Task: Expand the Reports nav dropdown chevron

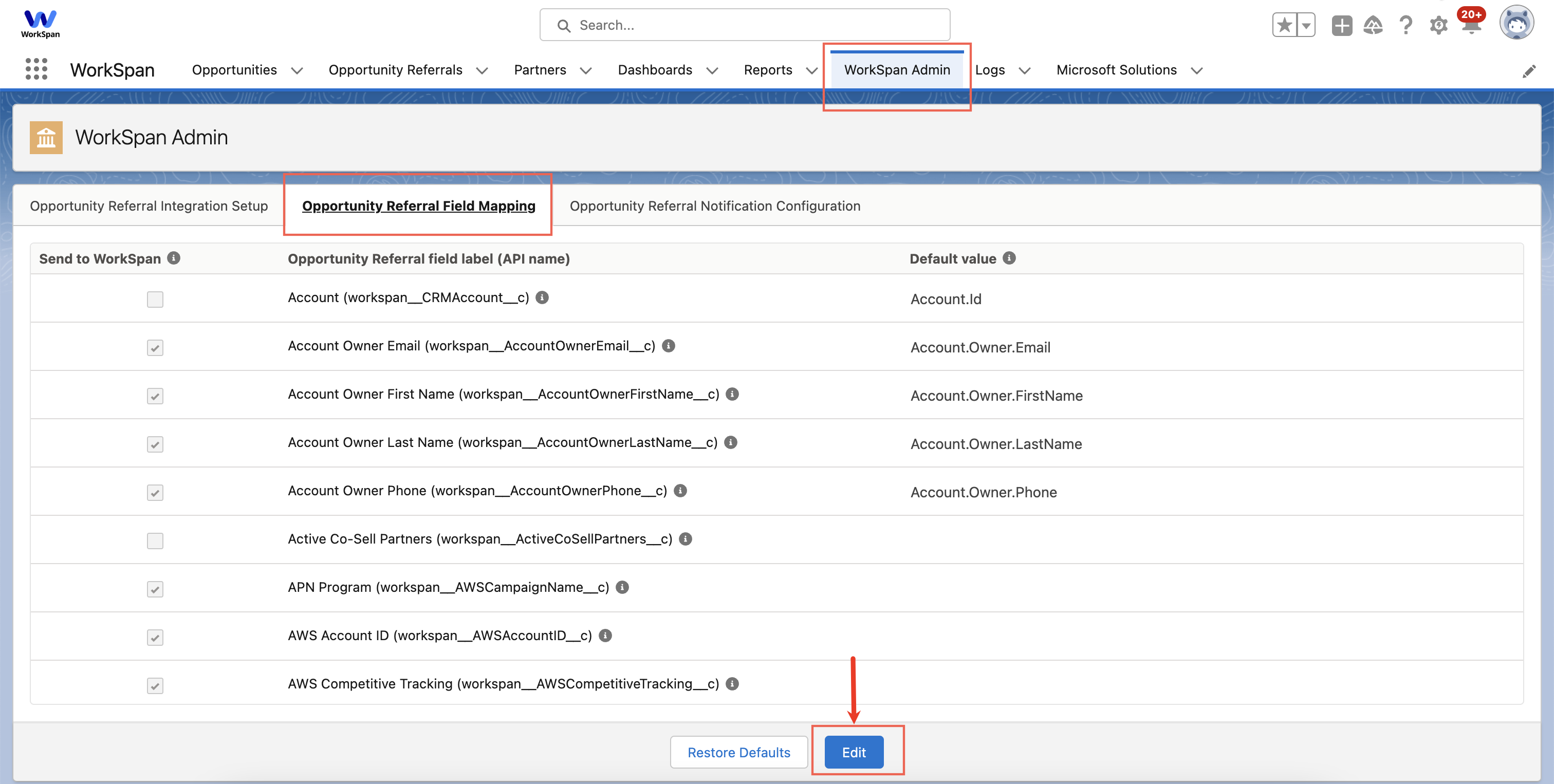Action: coord(812,70)
